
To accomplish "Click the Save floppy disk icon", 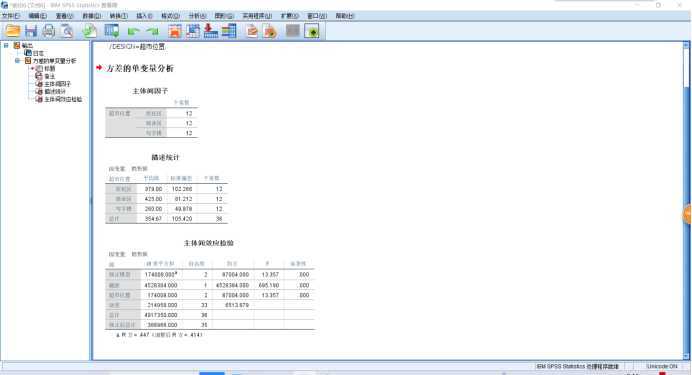I will 31,31.
